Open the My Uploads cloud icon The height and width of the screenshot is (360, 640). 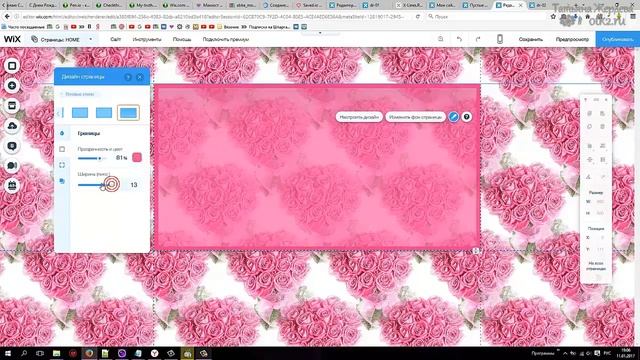pos(12,126)
